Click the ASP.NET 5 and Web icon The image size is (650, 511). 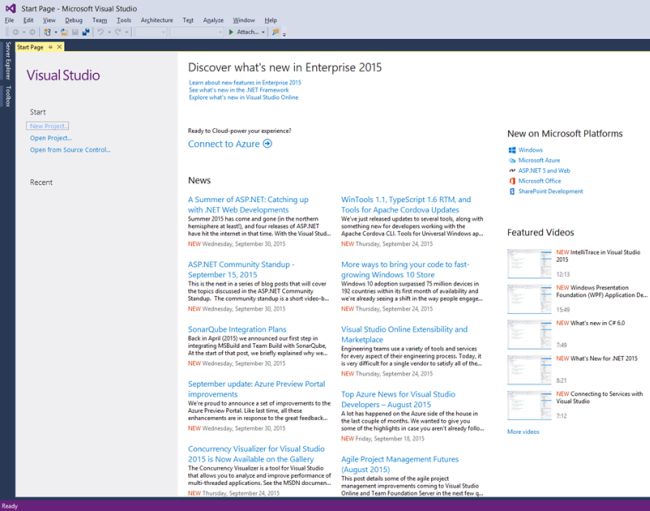click(512, 171)
